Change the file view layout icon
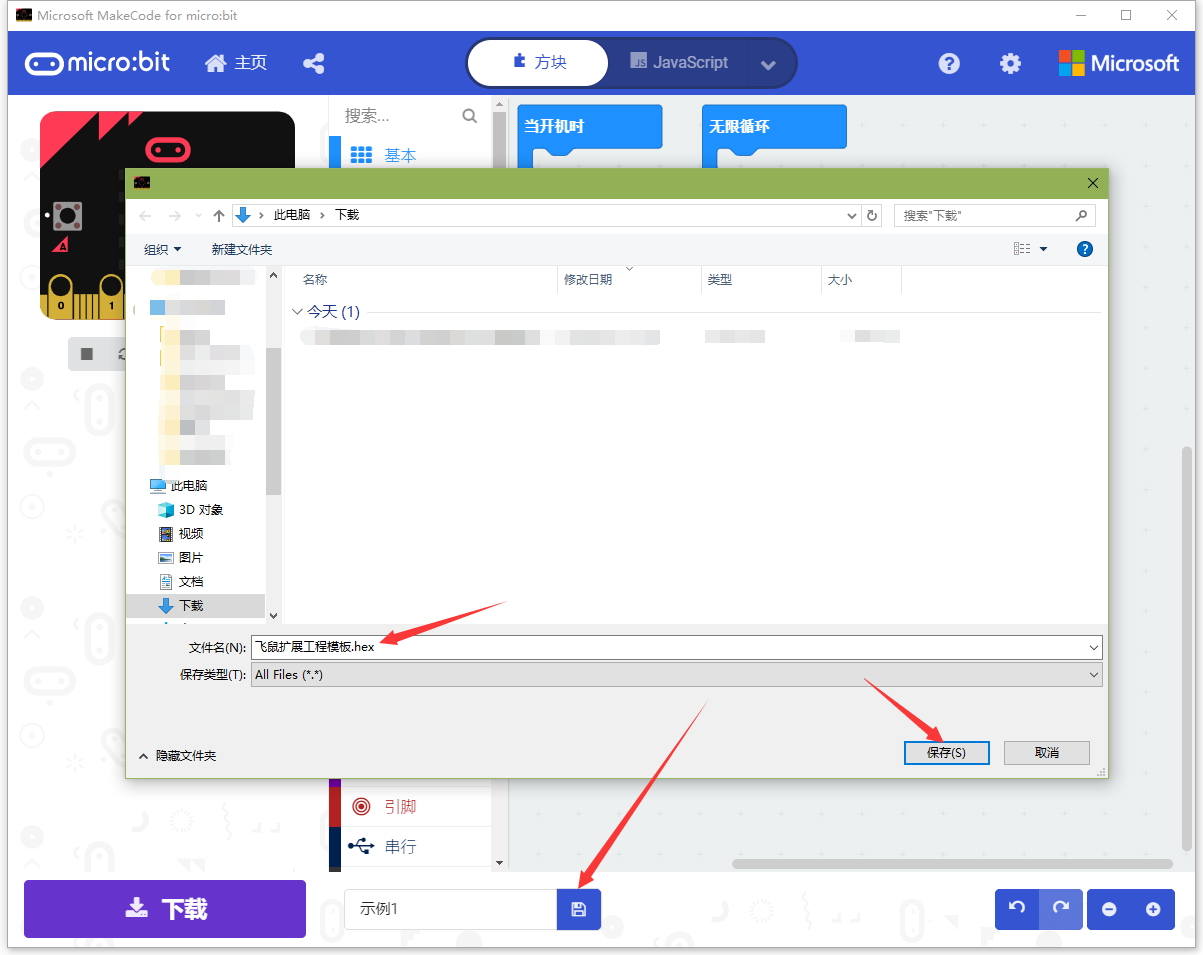 pyautogui.click(x=1021, y=249)
